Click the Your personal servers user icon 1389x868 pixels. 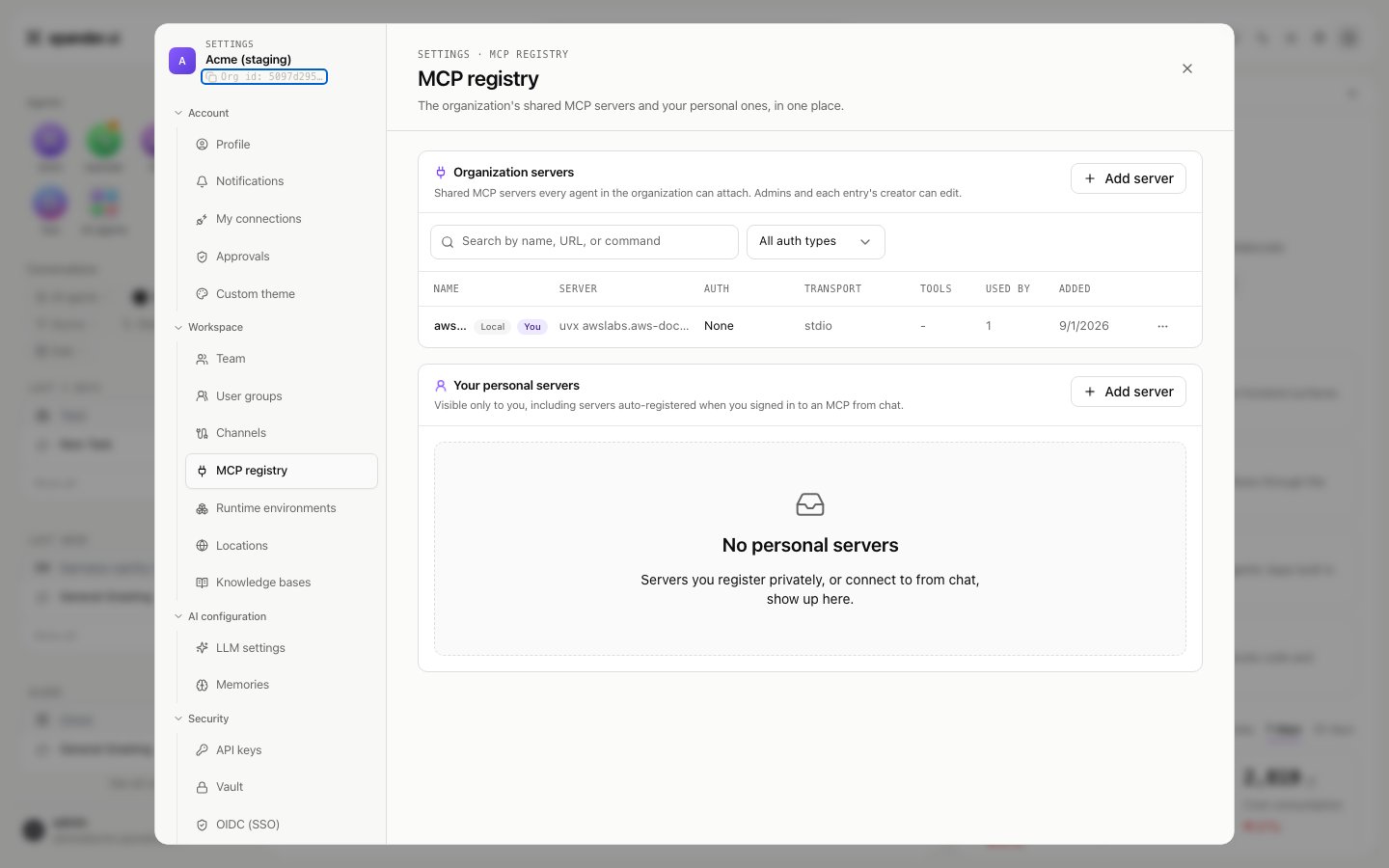tap(441, 386)
